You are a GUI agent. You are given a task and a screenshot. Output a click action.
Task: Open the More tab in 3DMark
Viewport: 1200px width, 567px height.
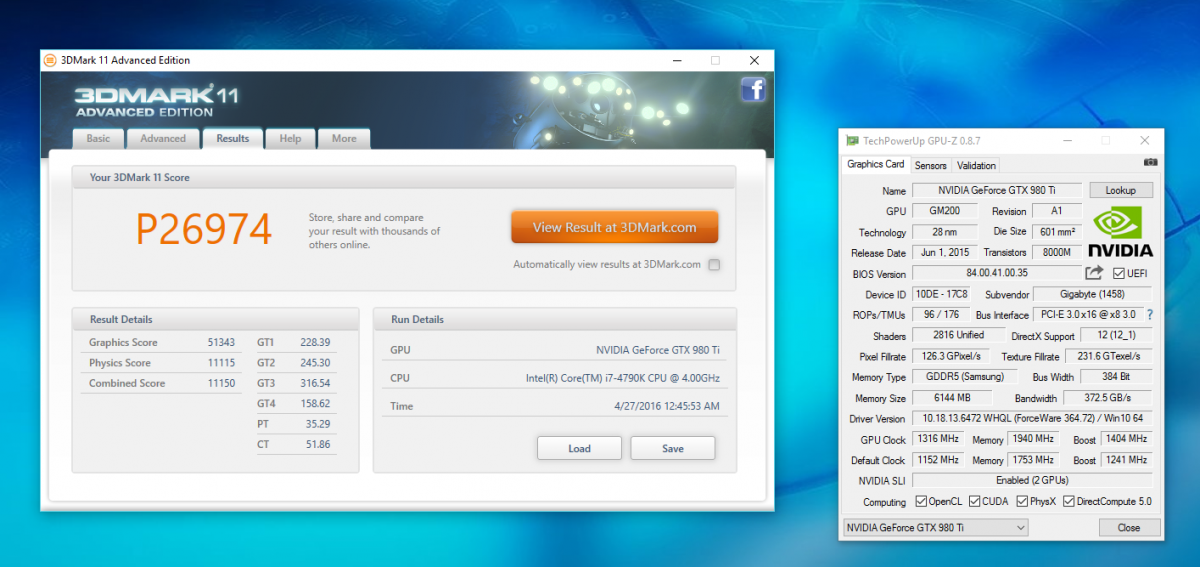point(344,139)
